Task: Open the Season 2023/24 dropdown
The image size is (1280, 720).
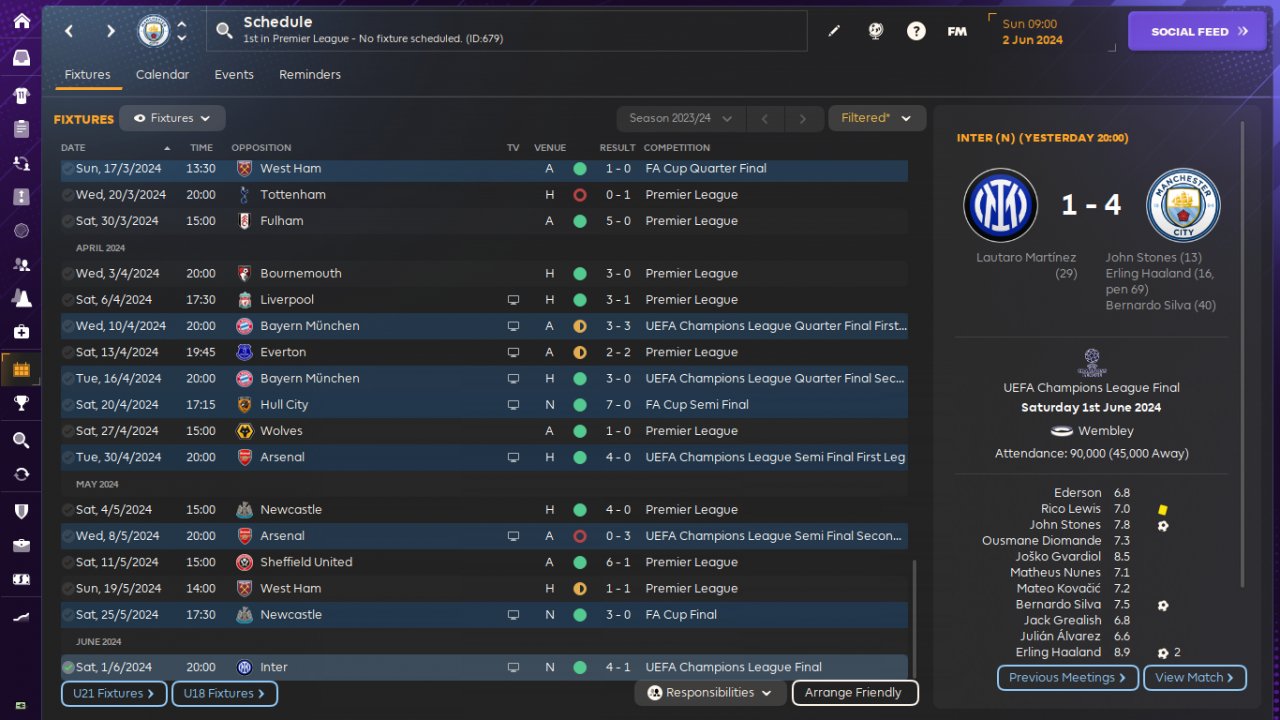Action: coord(681,118)
